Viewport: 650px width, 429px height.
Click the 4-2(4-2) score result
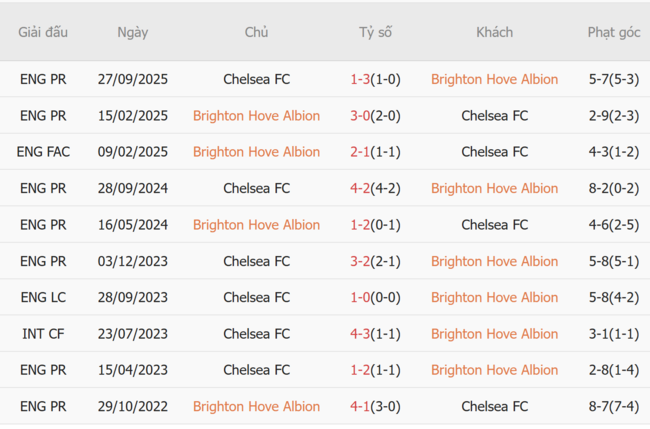(x=375, y=188)
